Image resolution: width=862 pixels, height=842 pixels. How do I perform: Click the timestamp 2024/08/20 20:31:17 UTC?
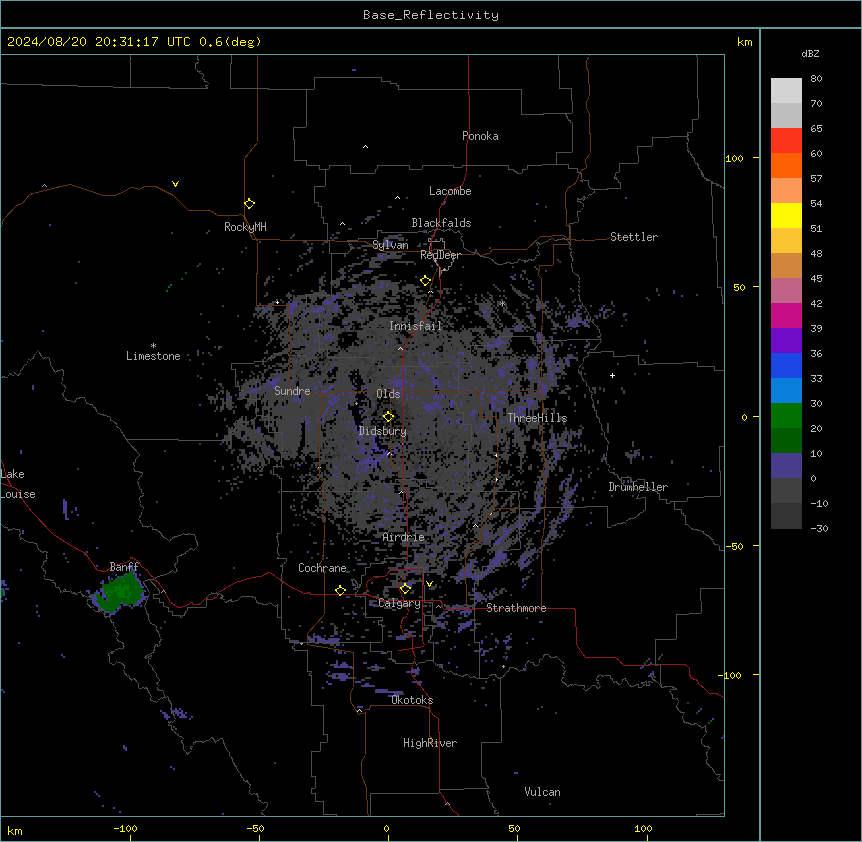98,42
